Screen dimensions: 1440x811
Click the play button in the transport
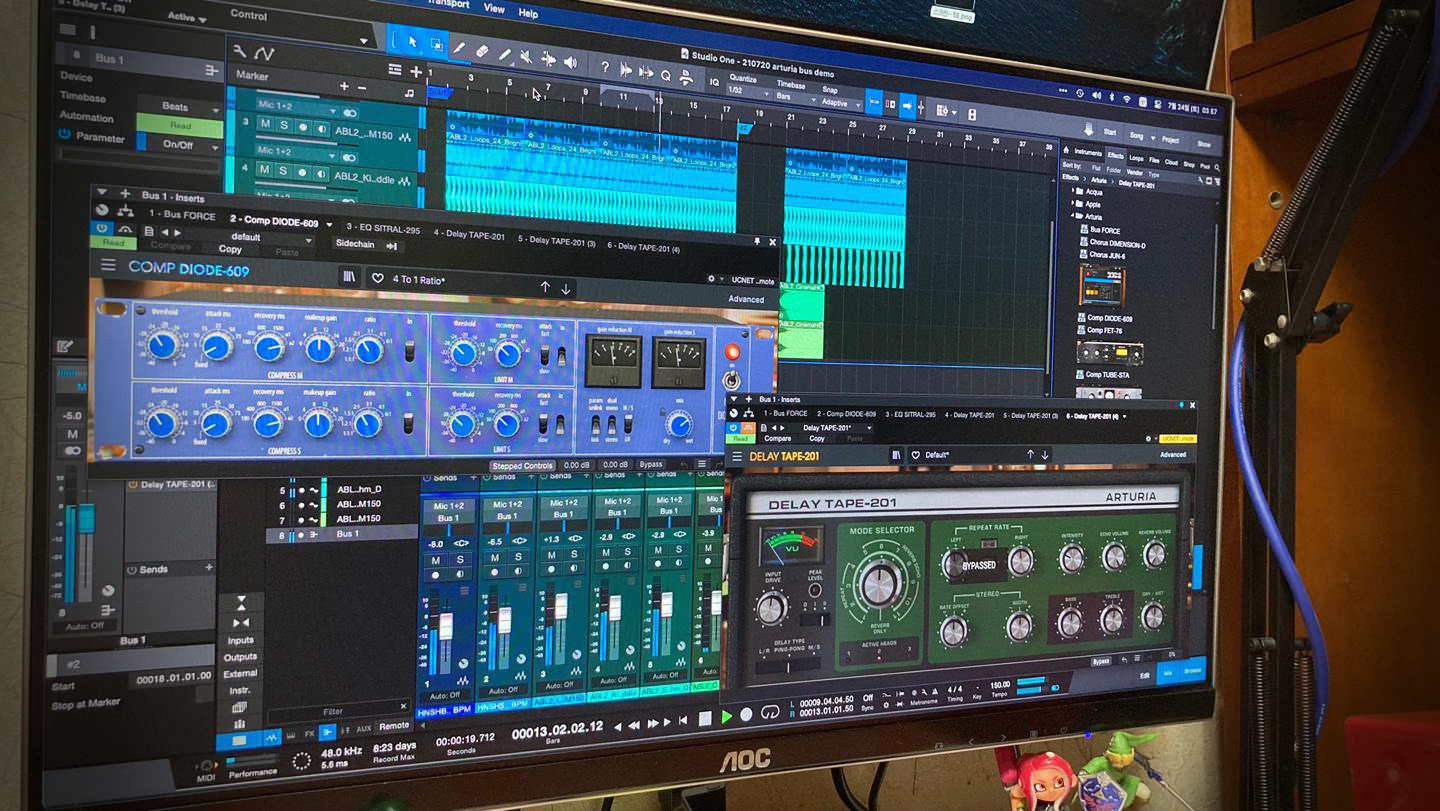pyautogui.click(x=727, y=716)
